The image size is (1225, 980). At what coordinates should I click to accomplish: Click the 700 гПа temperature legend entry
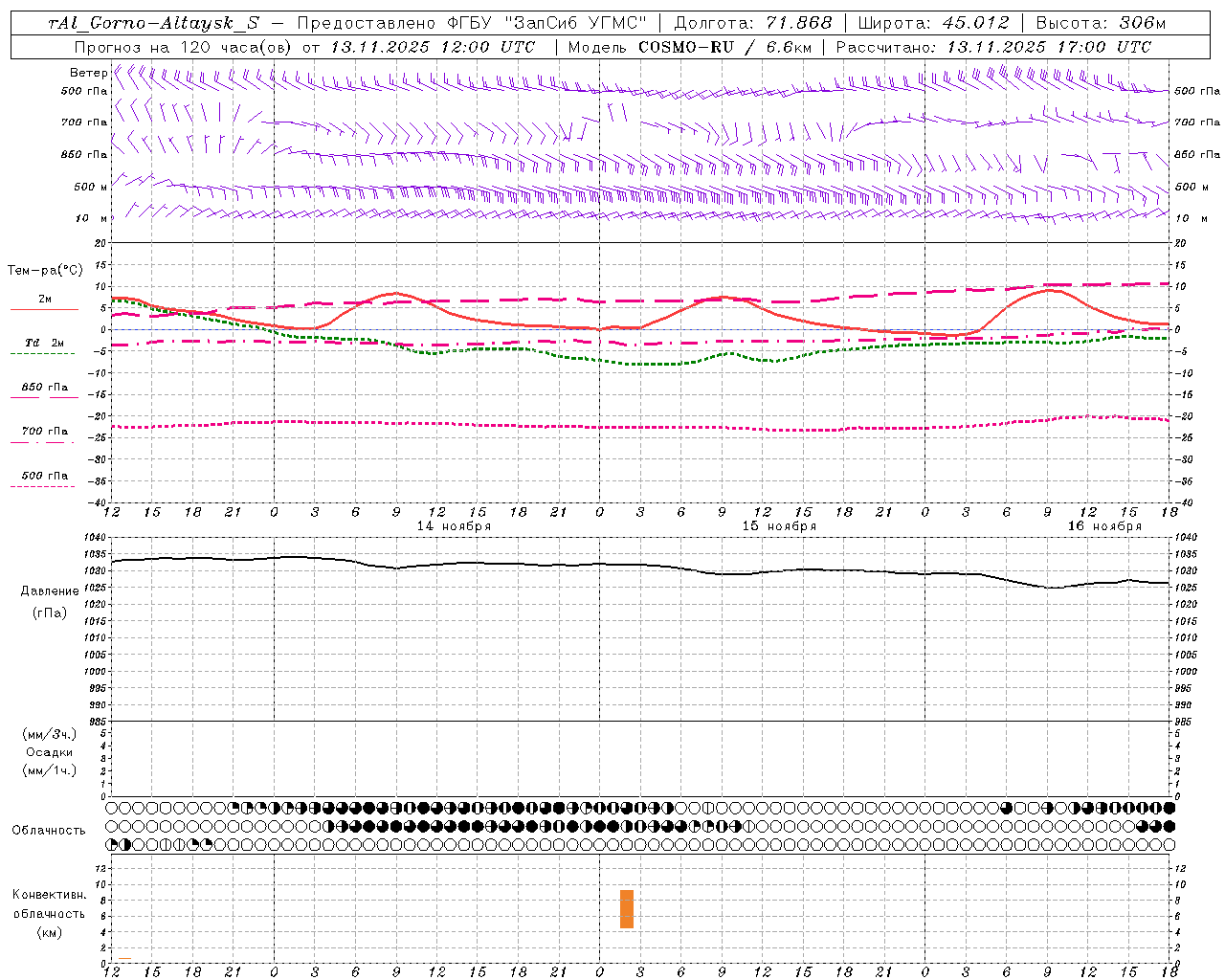[44, 432]
